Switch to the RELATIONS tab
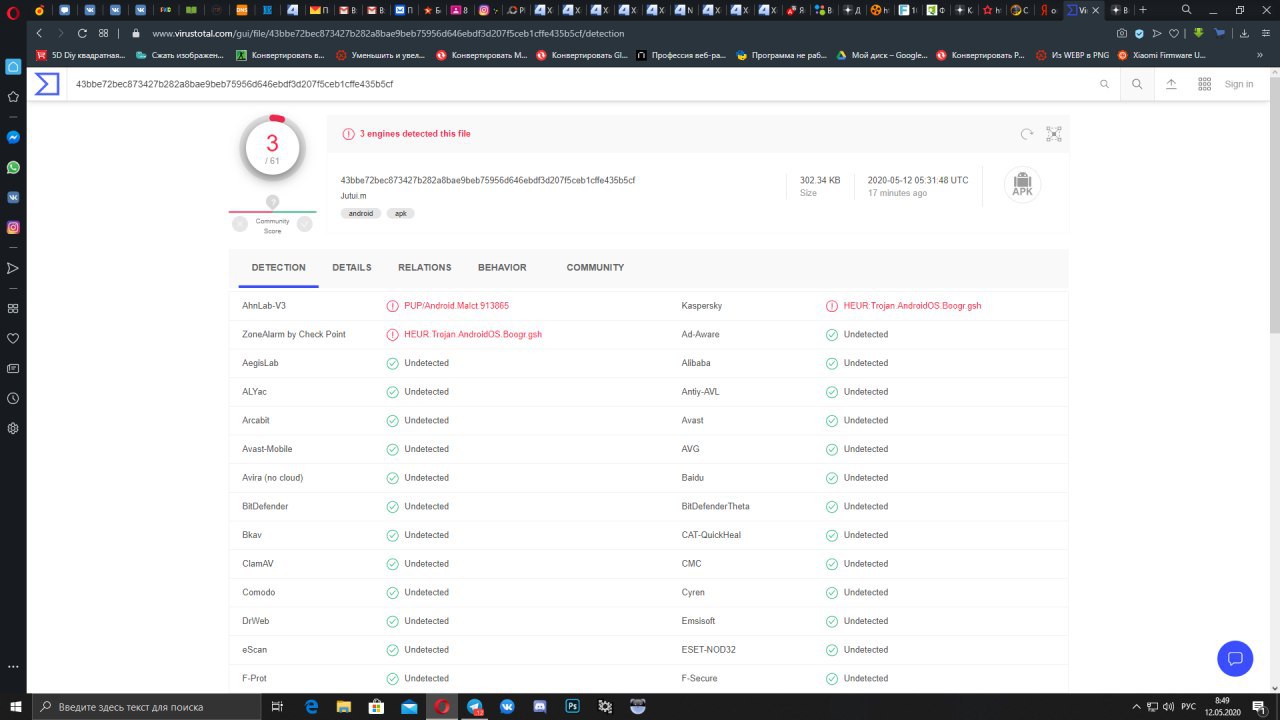Viewport: 1280px width, 720px height. coord(425,268)
